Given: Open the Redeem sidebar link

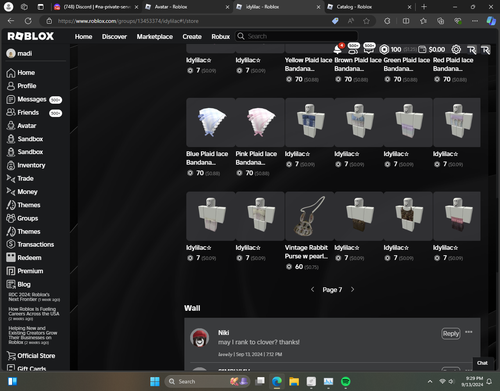Looking at the screenshot, I should (24, 258).
